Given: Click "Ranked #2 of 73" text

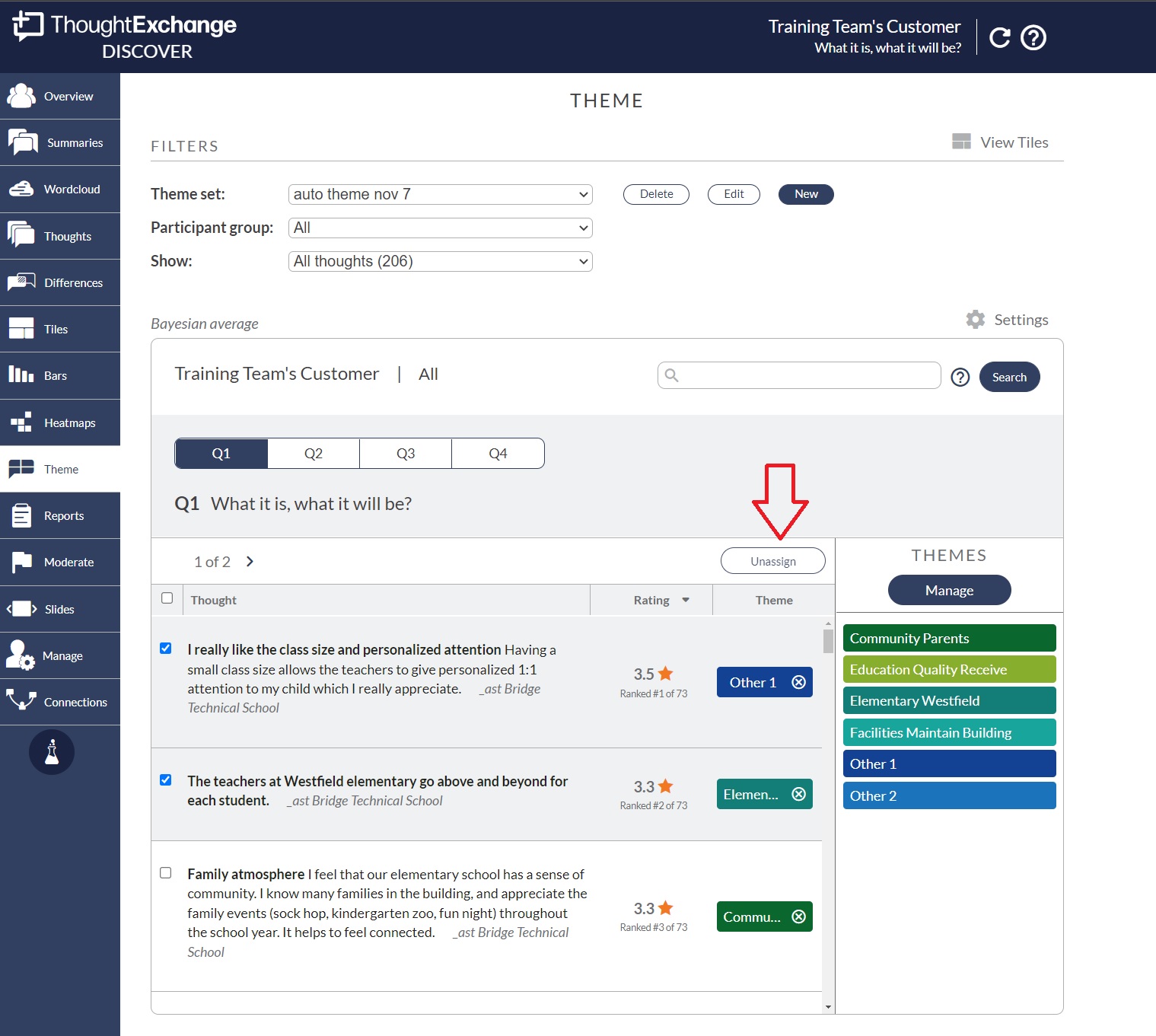Looking at the screenshot, I should (653, 805).
